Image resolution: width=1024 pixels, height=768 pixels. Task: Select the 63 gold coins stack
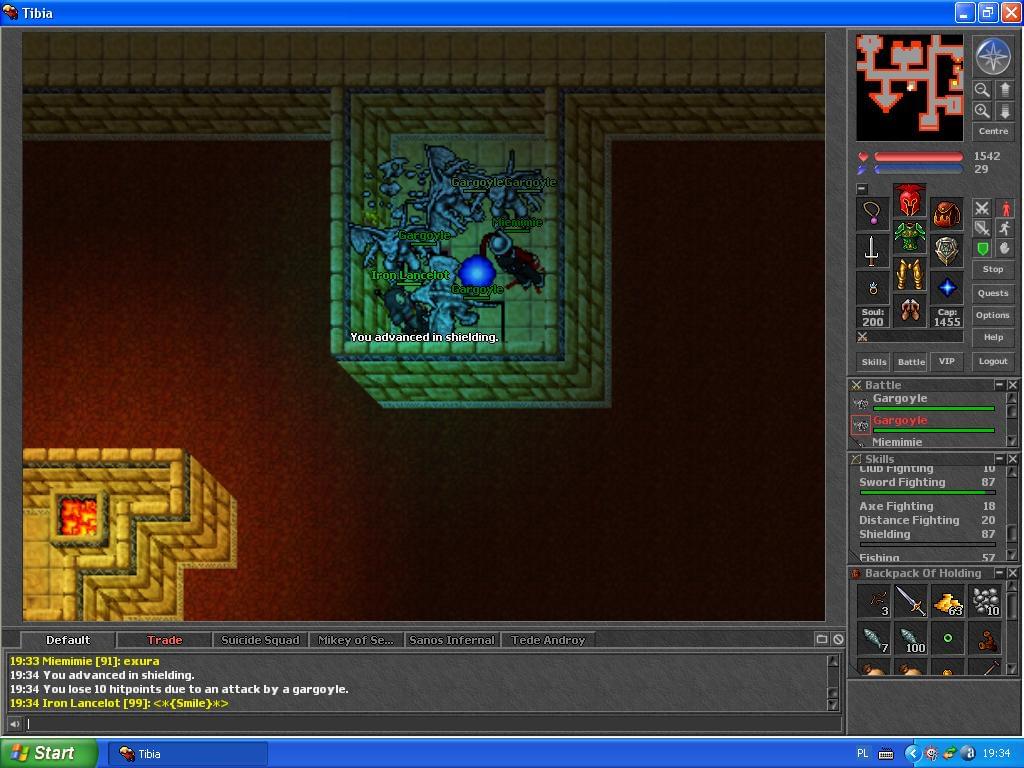(x=948, y=601)
